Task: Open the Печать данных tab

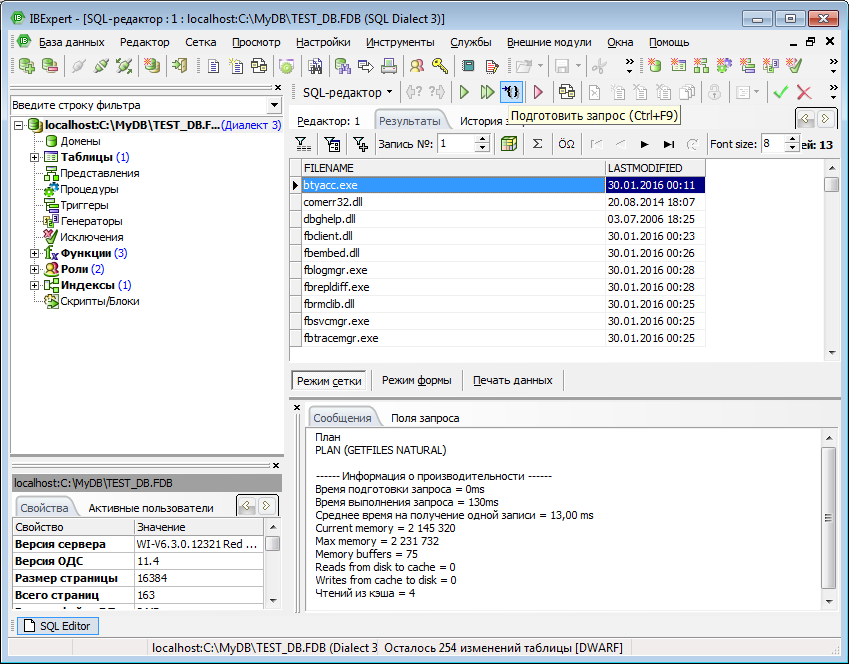Action: pos(513,380)
